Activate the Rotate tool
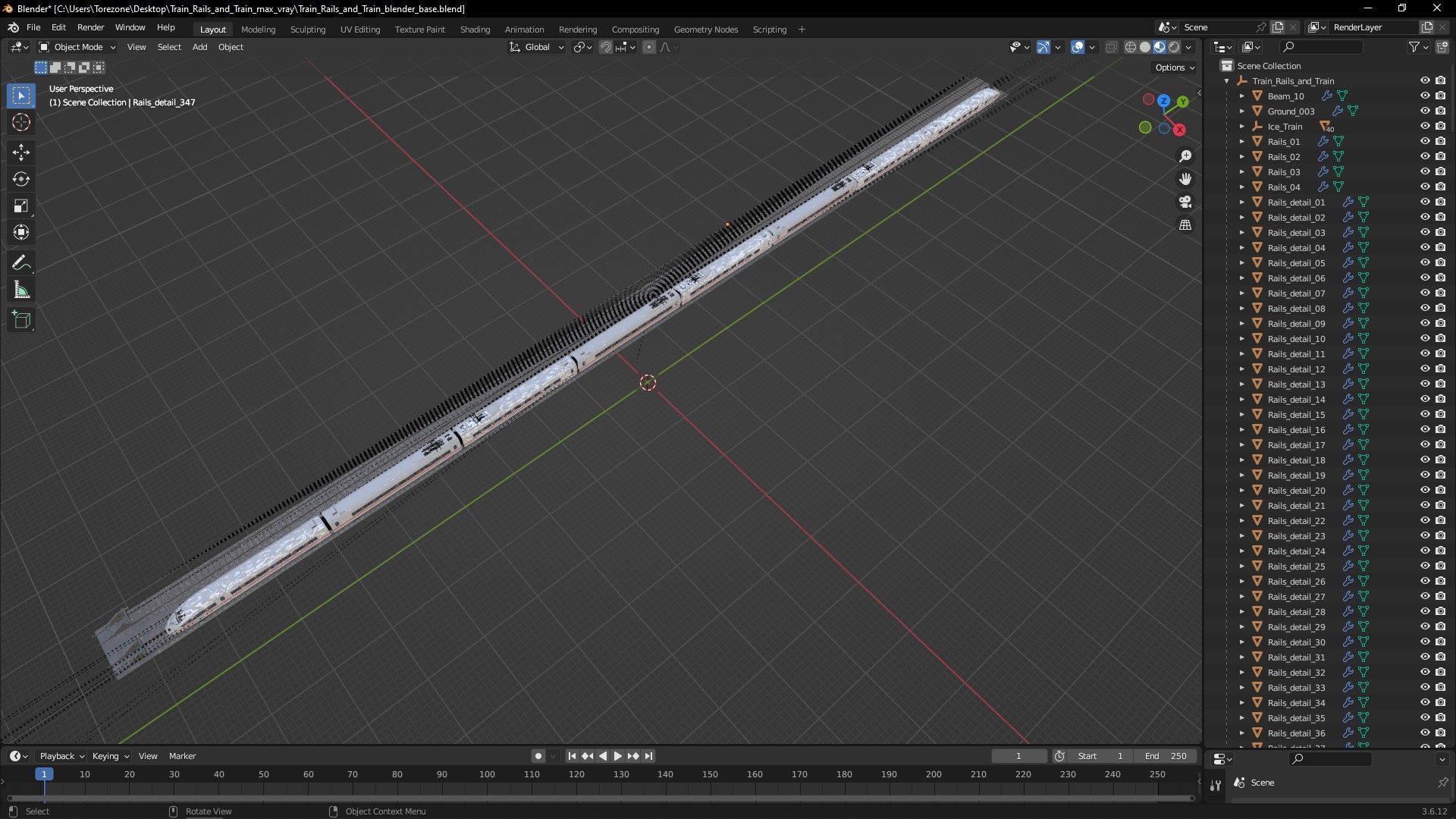Screen dimensions: 1456x819 pyautogui.click(x=21, y=179)
